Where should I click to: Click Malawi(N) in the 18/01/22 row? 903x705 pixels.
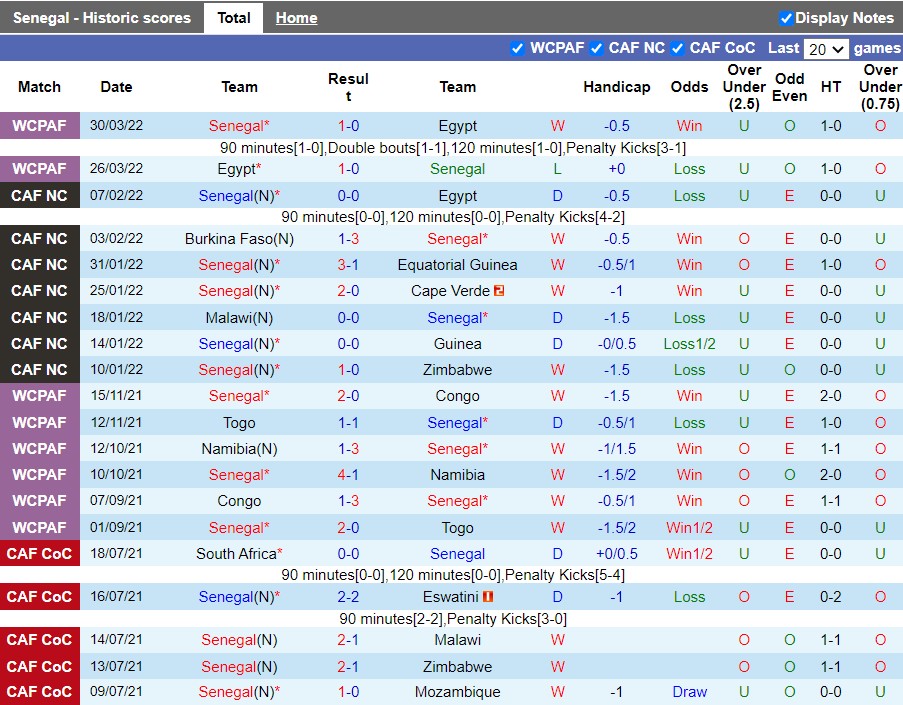pos(239,318)
